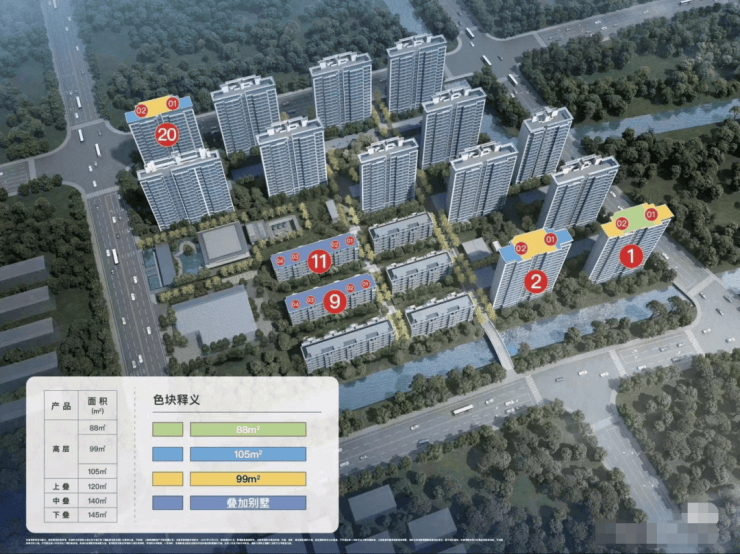
Task: Click unit 03 marker on building 9 roof
Action: [x=310, y=300]
